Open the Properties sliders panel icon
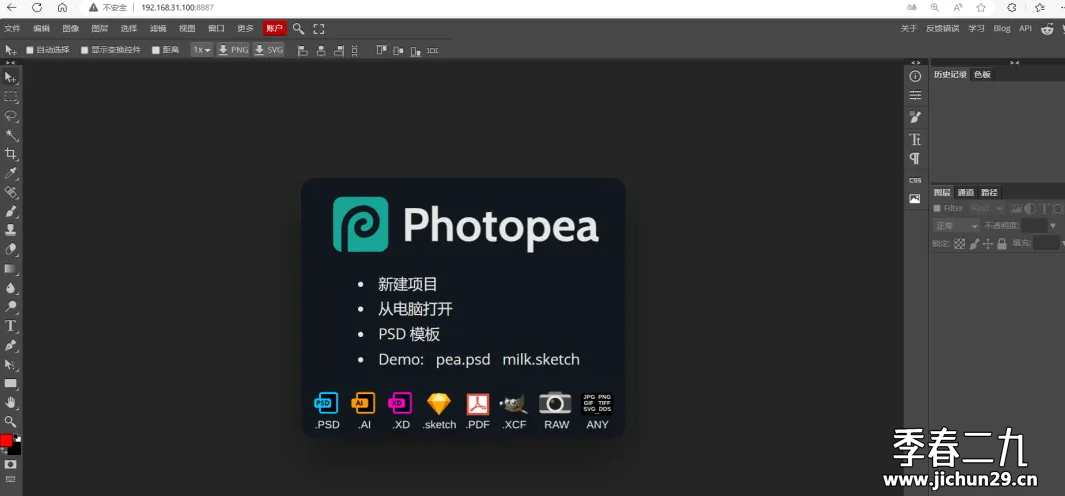Screen dimensions: 1065x496 click(x=915, y=95)
